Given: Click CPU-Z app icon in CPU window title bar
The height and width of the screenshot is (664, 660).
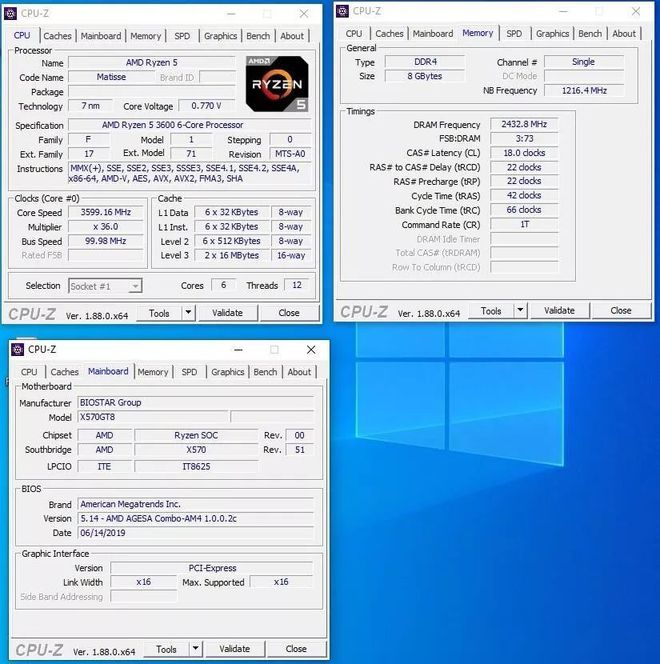Looking at the screenshot, I should [x=10, y=14].
